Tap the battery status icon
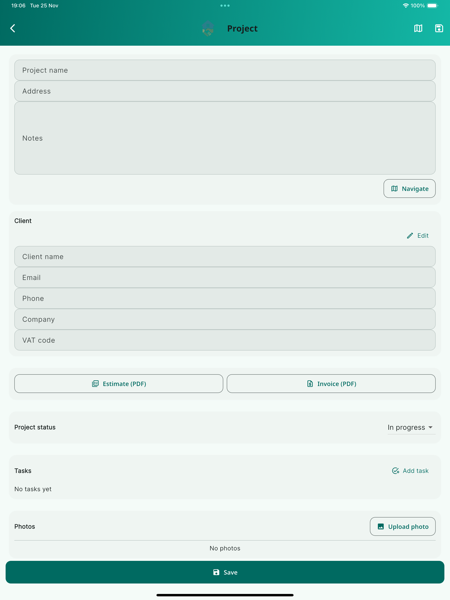Viewport: 450px width, 600px height. tap(432, 6)
